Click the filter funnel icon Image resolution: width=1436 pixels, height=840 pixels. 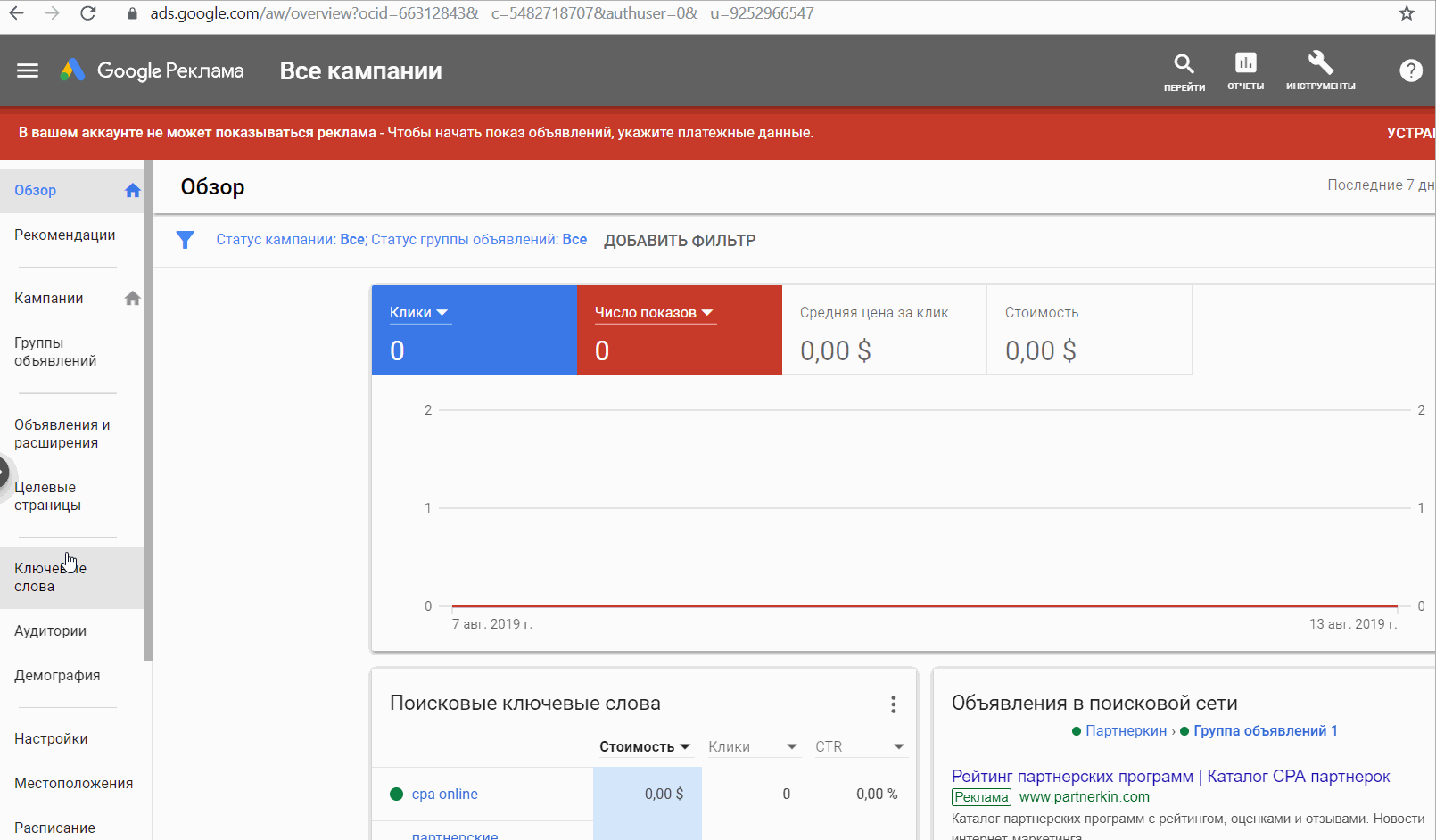point(185,240)
